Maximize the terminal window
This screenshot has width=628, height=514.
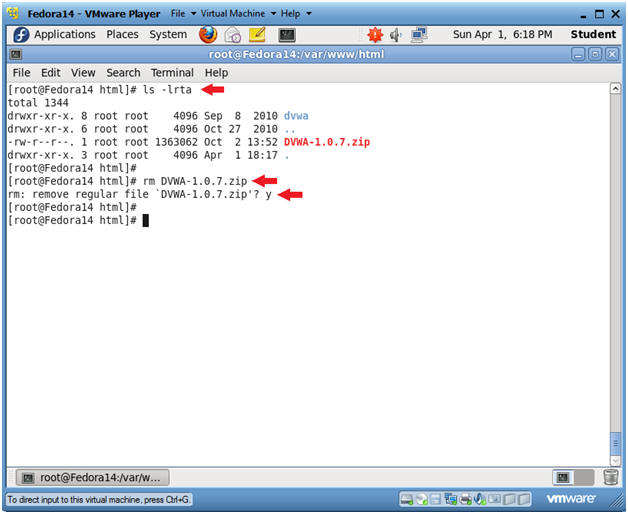click(595, 54)
